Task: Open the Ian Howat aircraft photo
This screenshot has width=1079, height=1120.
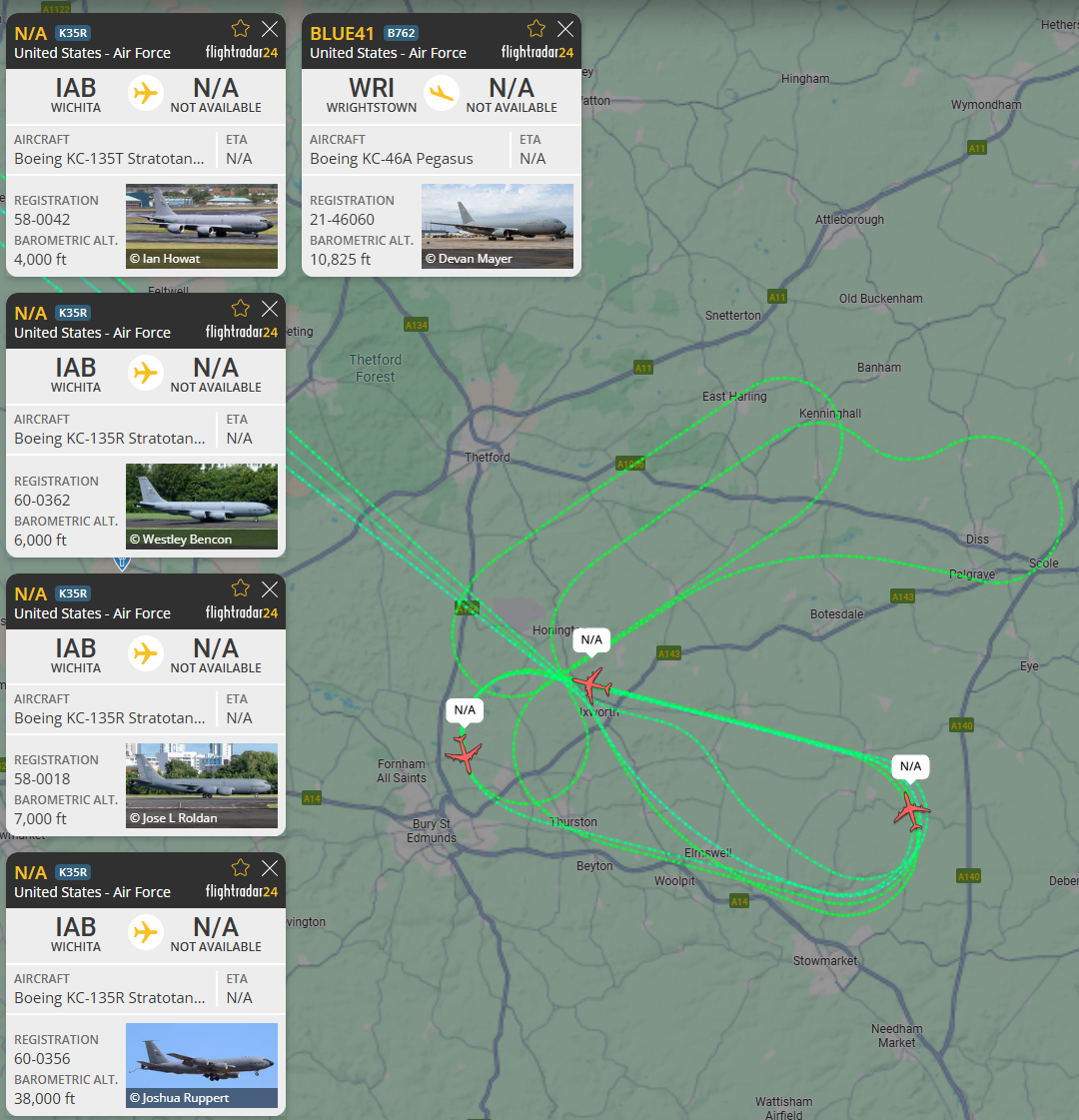Action: (x=202, y=227)
